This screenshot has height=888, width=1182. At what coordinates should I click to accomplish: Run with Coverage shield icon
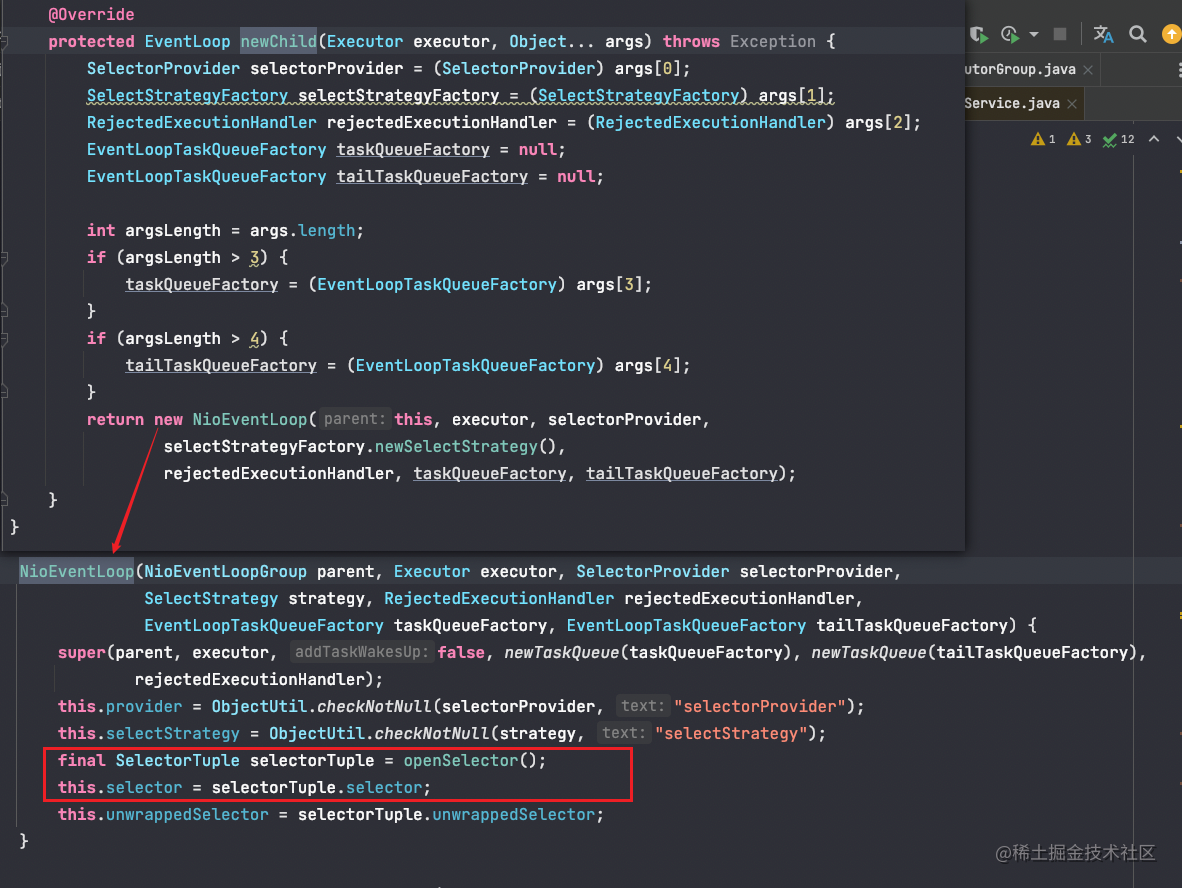click(x=978, y=35)
